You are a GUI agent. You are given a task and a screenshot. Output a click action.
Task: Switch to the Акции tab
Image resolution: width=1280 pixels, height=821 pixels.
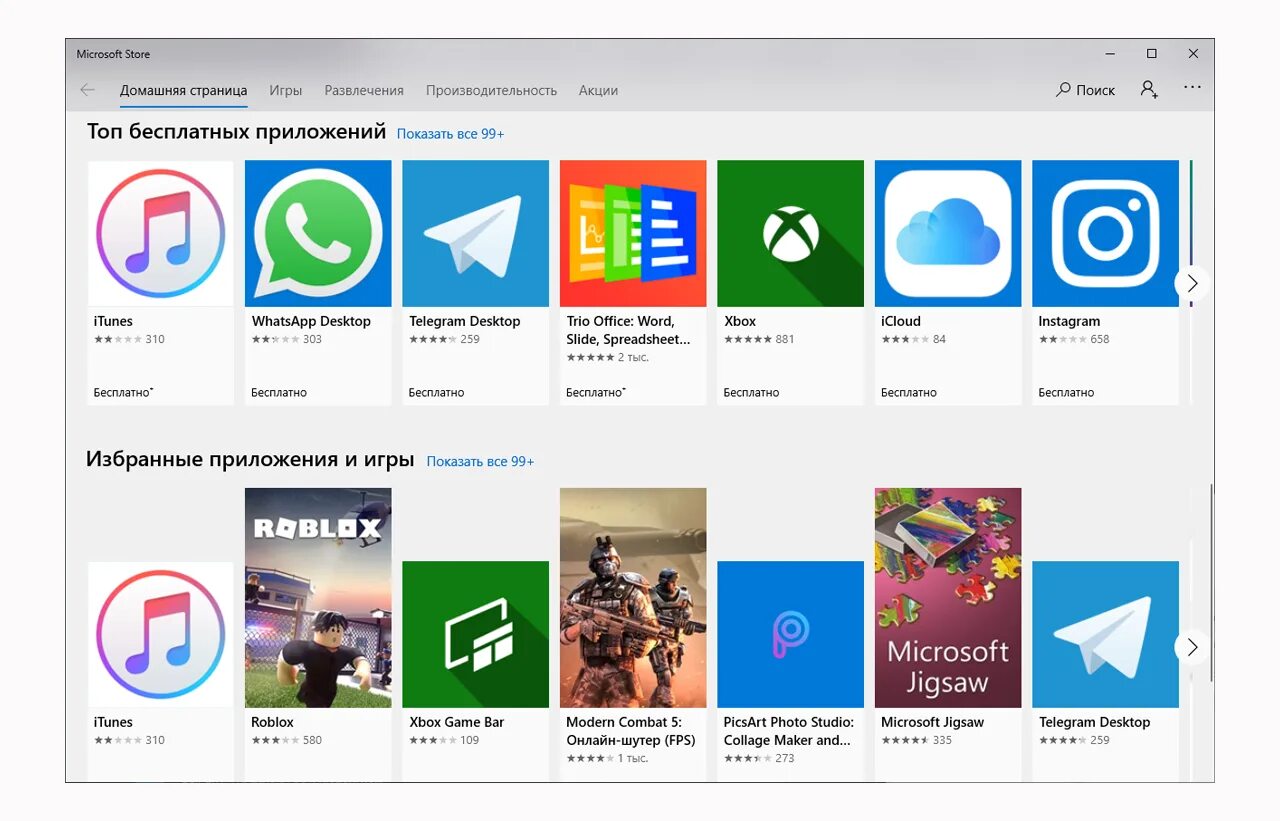click(598, 90)
